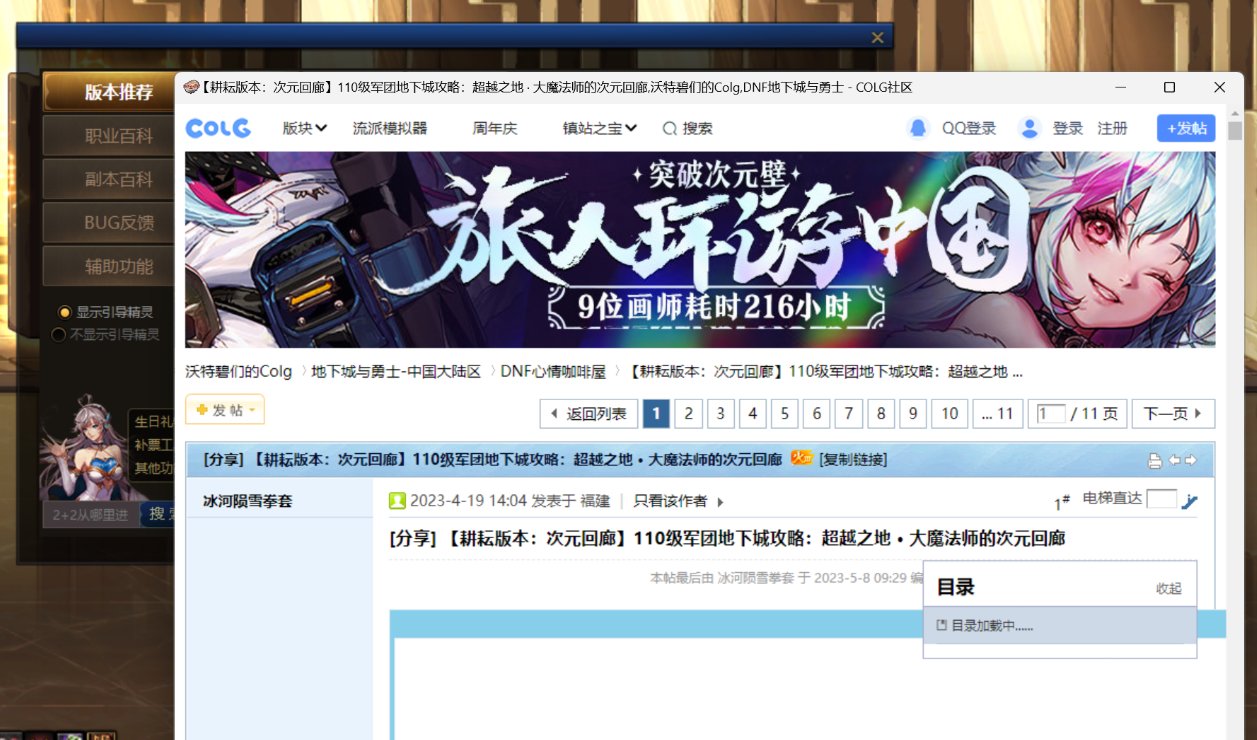This screenshot has height=740, width=1257.
Task: Click the current page 1 button
Action: click(x=656, y=414)
